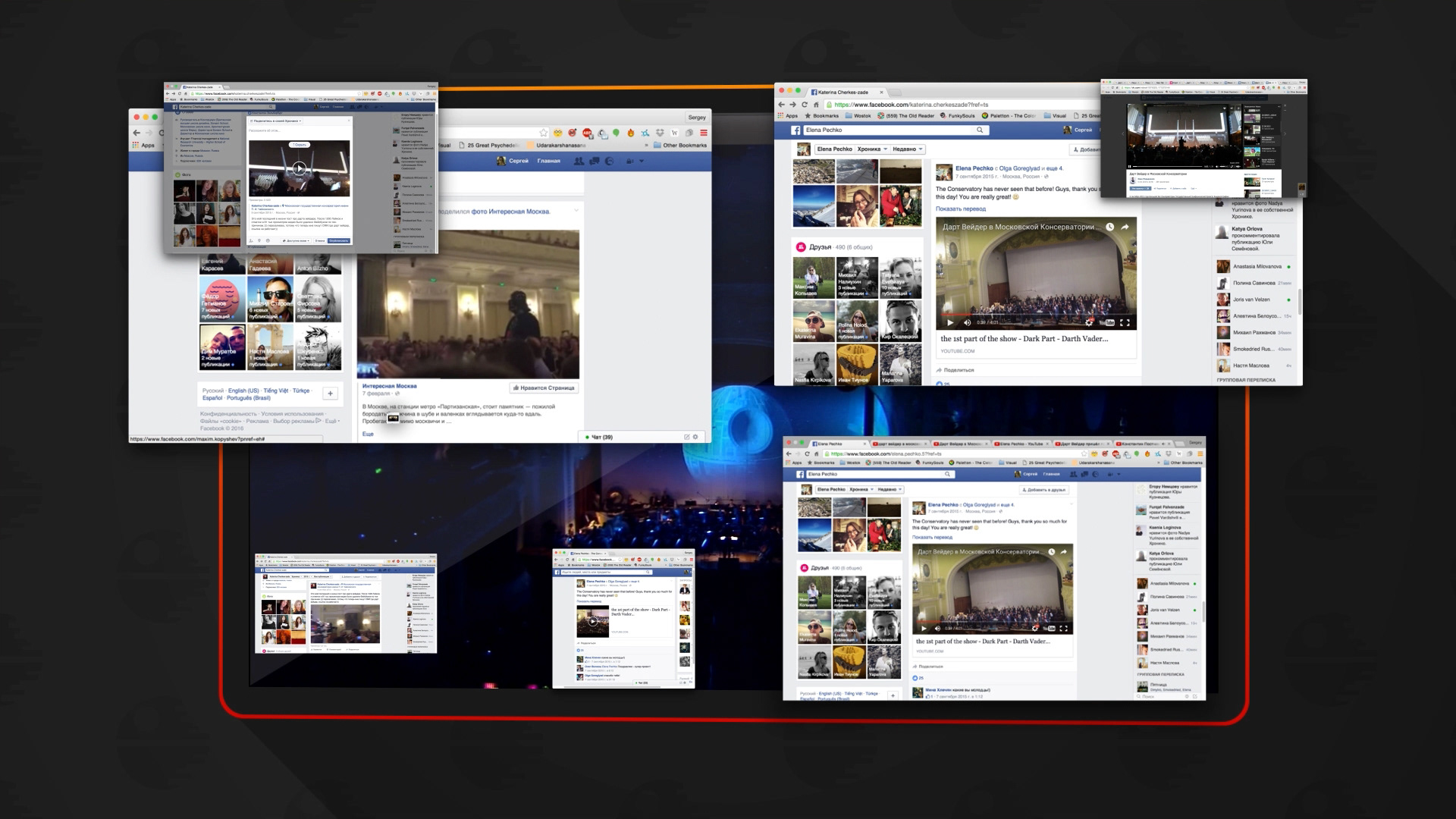This screenshot has width=1456, height=819.
Task: Click new message compose icon beside Чат (39)
Action: [686, 437]
